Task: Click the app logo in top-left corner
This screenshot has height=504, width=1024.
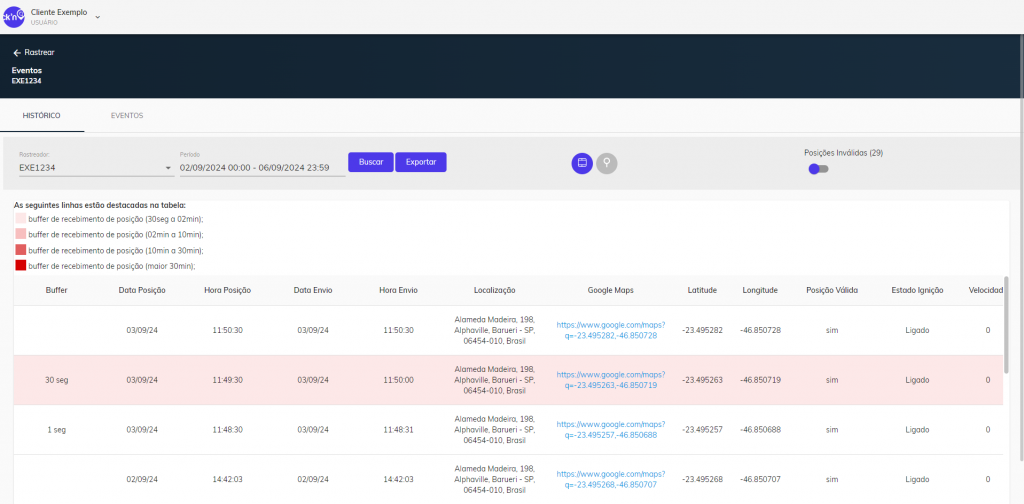Action: pyautogui.click(x=12, y=16)
